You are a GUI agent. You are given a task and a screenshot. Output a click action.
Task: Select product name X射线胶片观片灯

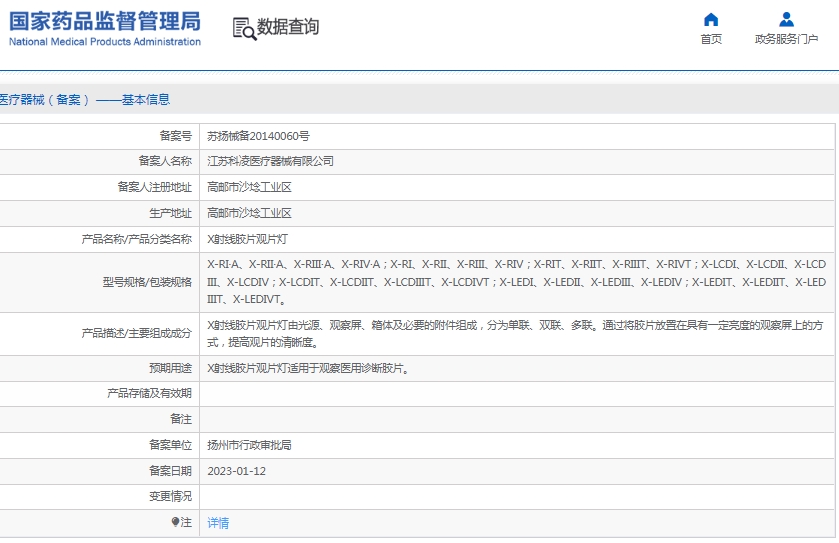(x=247, y=239)
